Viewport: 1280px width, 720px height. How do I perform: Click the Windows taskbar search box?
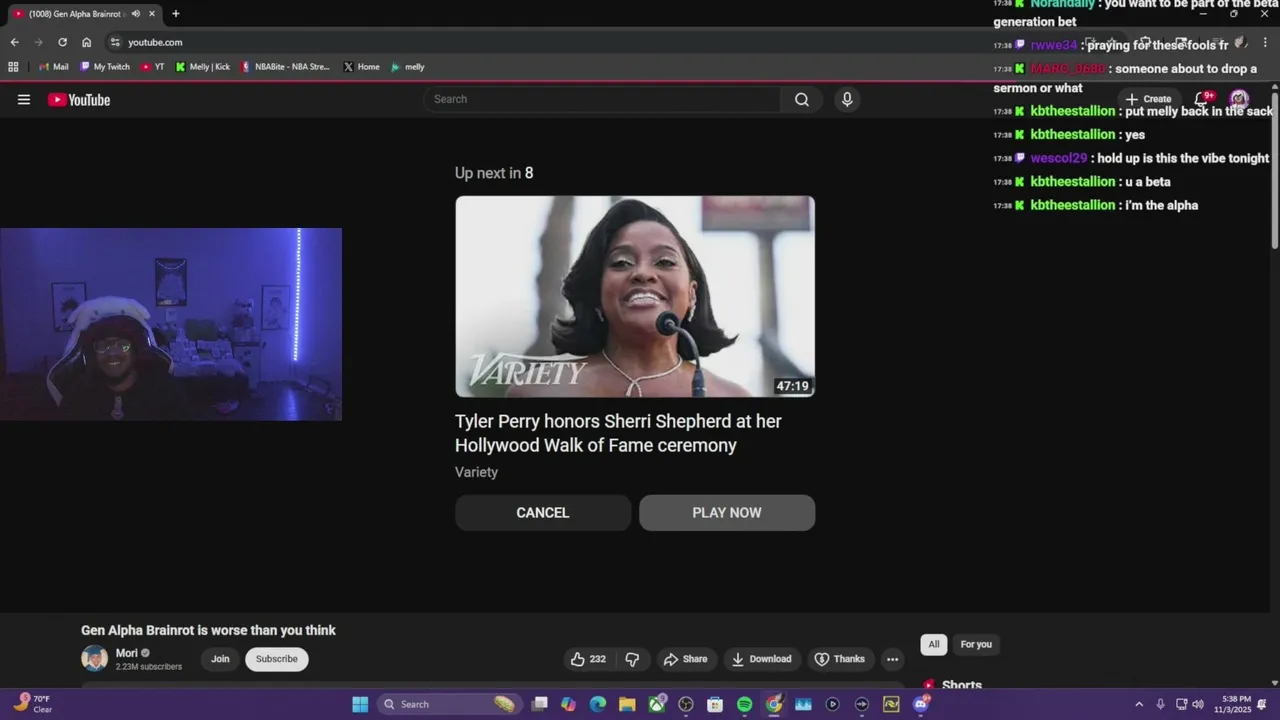click(x=448, y=704)
